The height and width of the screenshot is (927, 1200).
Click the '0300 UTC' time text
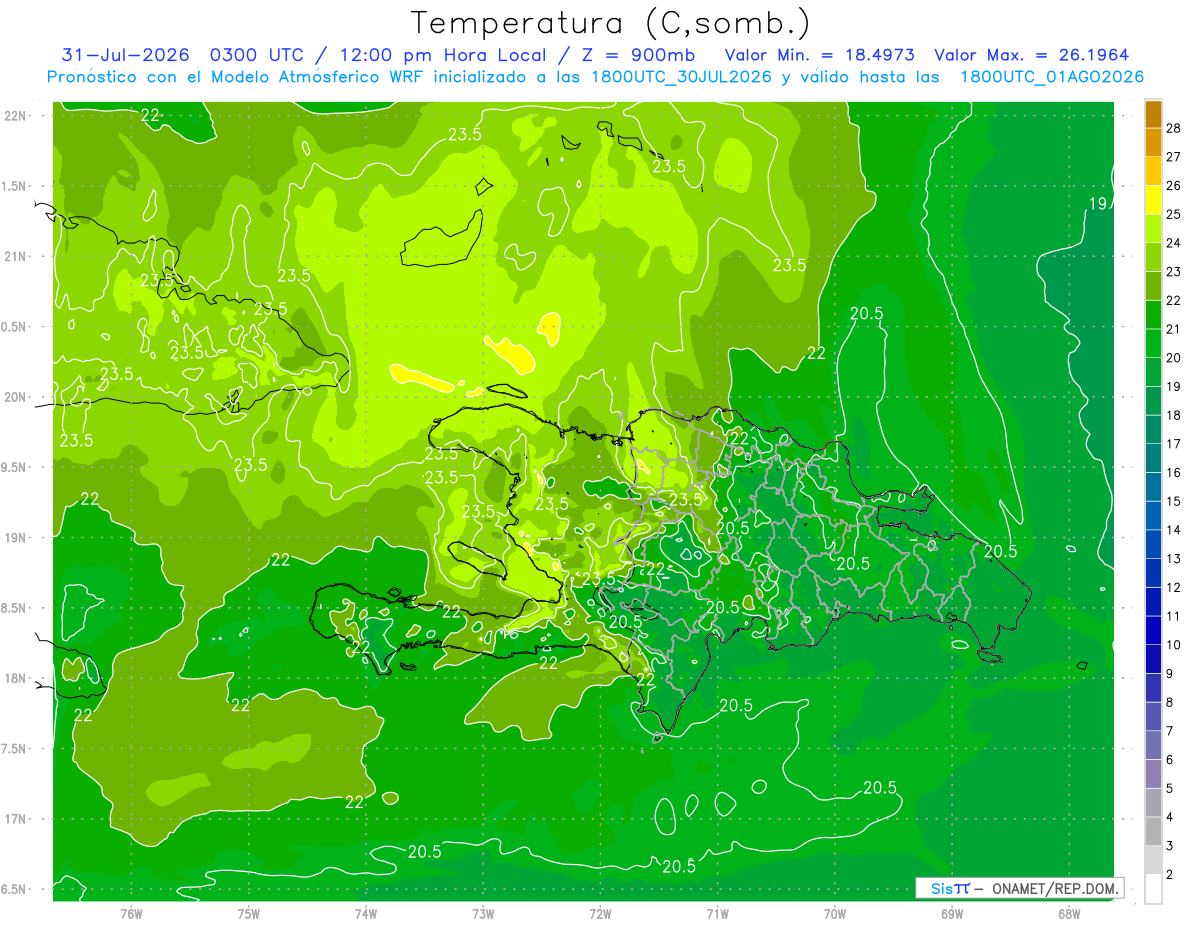256,55
